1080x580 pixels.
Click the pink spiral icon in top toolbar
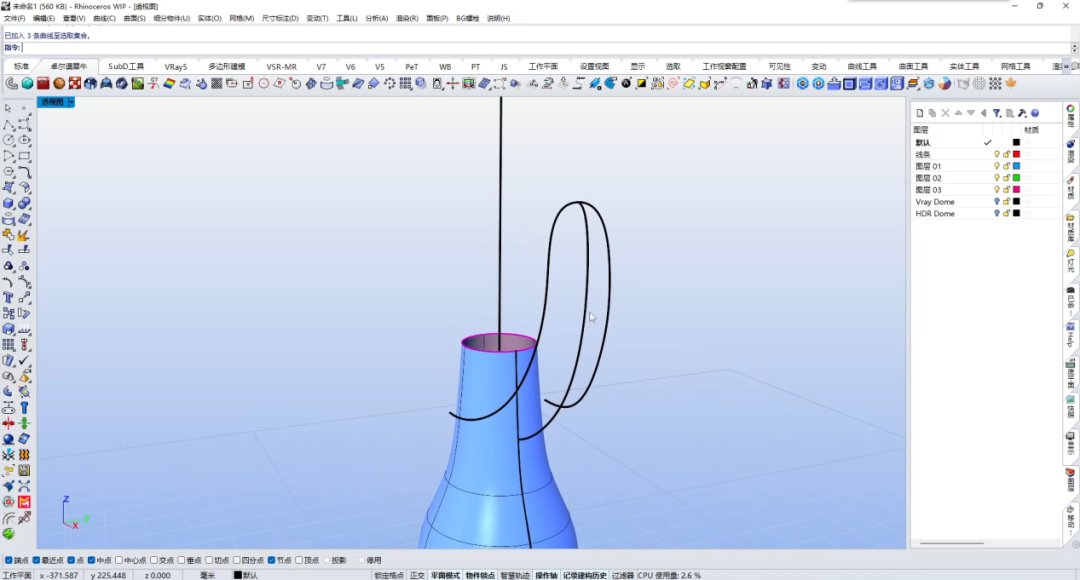click(x=672, y=83)
